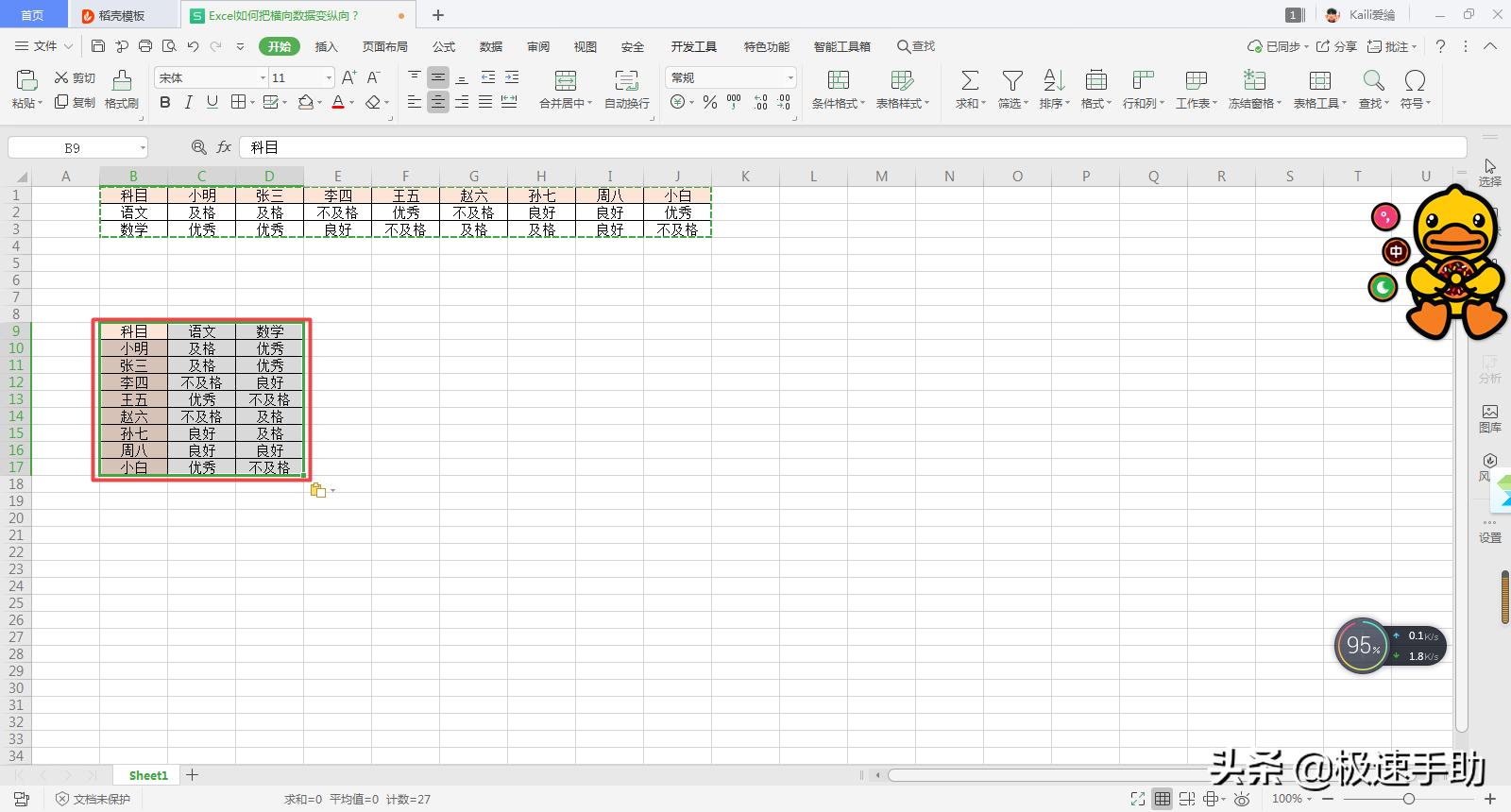
Task: Click the Cut (剪切) button
Action: click(75, 77)
